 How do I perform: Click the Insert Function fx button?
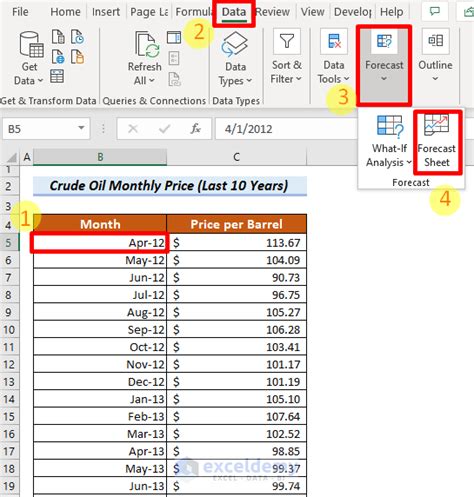tap(195, 128)
